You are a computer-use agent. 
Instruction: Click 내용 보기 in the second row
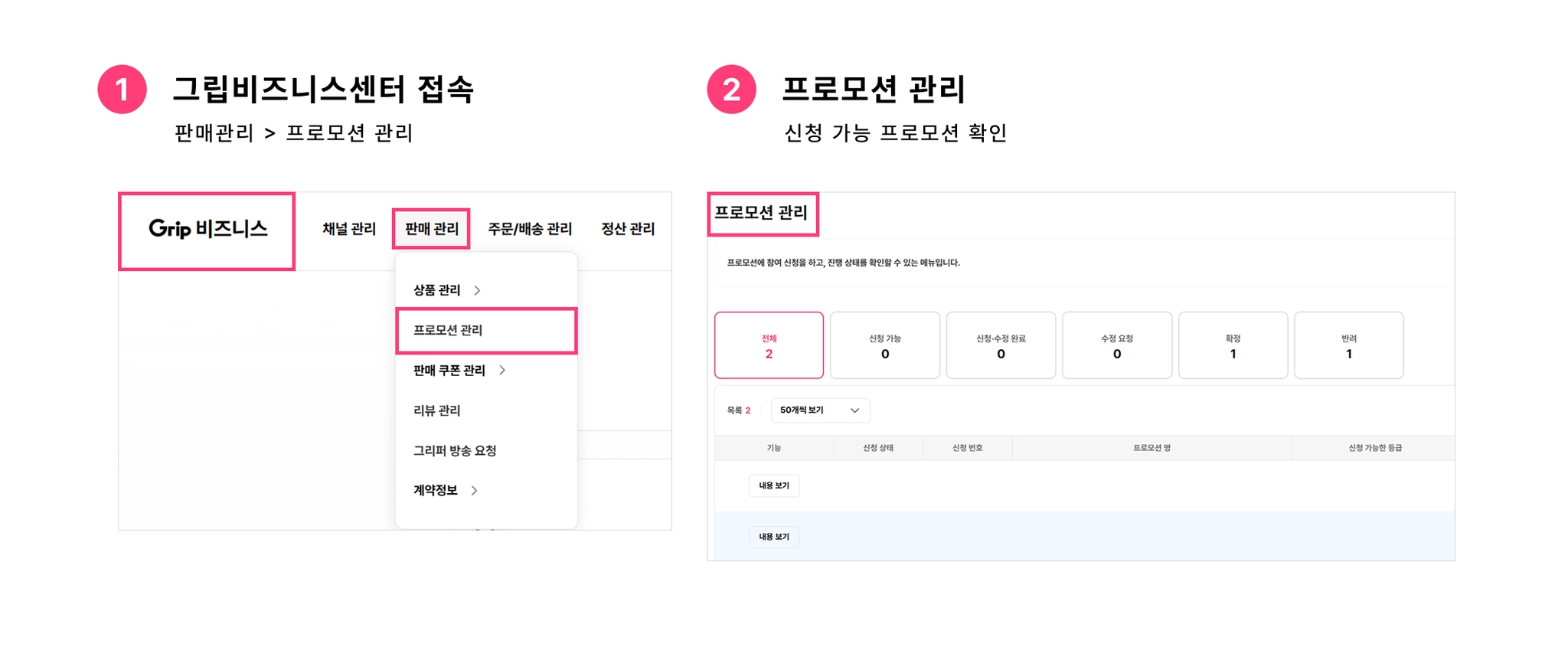click(x=774, y=537)
